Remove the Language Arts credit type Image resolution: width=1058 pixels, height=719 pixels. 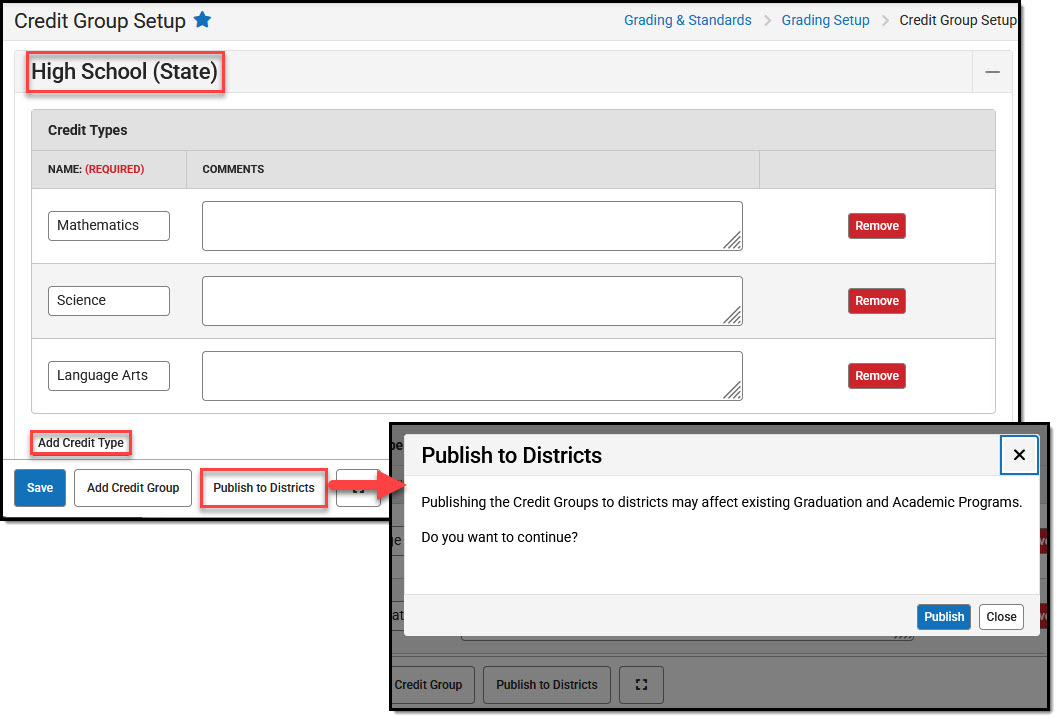point(876,376)
